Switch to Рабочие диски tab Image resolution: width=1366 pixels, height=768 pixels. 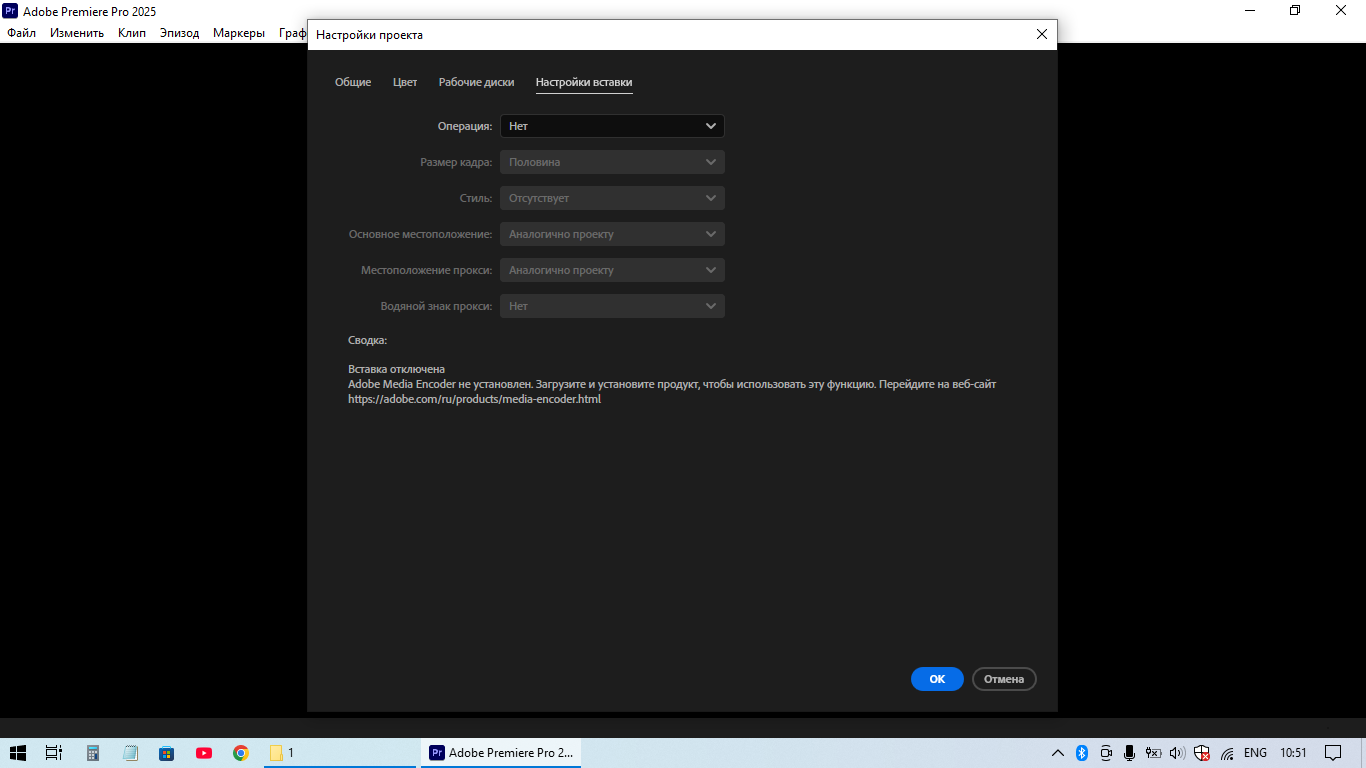[476, 82]
